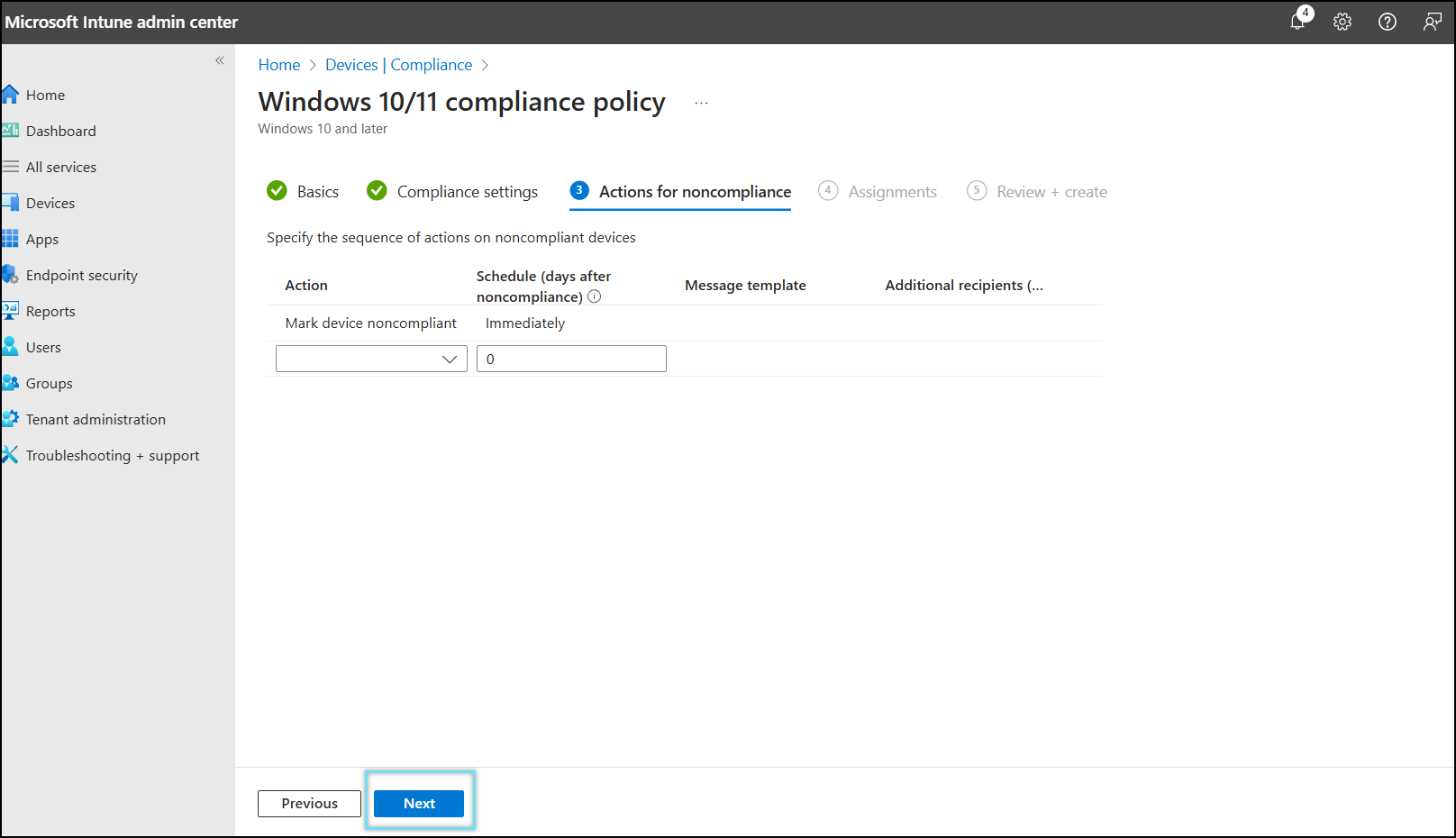Click the Action column header
The height and width of the screenshot is (838, 1456).
[306, 285]
